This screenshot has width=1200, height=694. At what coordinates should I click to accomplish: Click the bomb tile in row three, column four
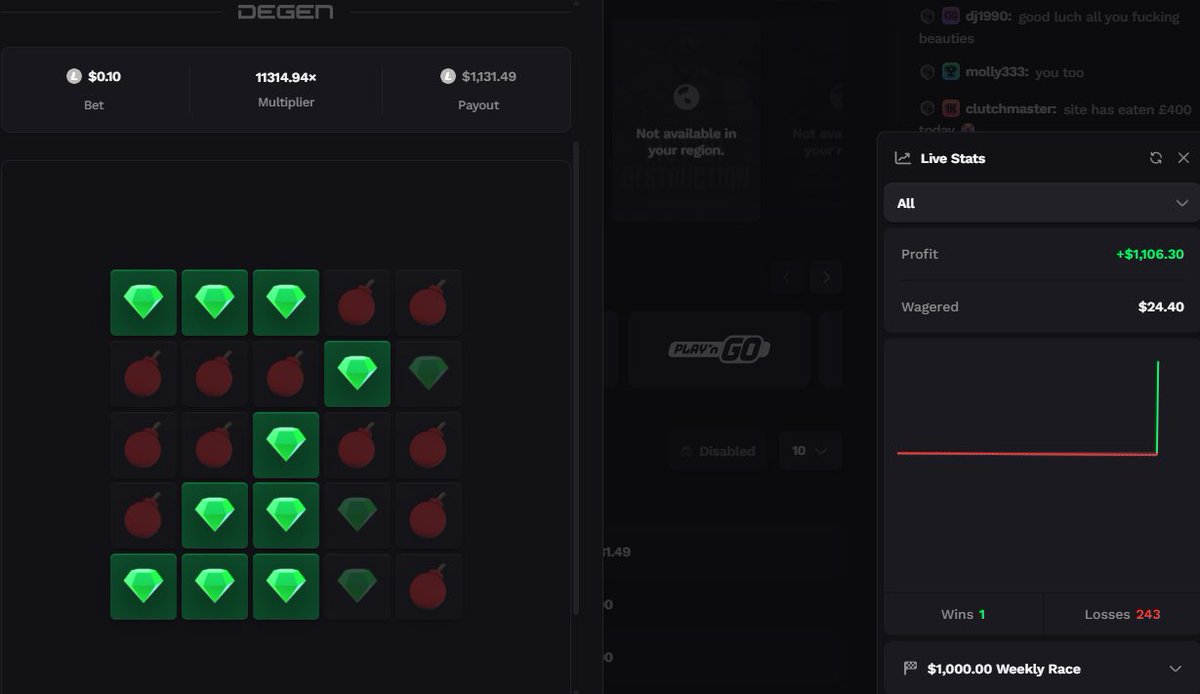point(357,445)
